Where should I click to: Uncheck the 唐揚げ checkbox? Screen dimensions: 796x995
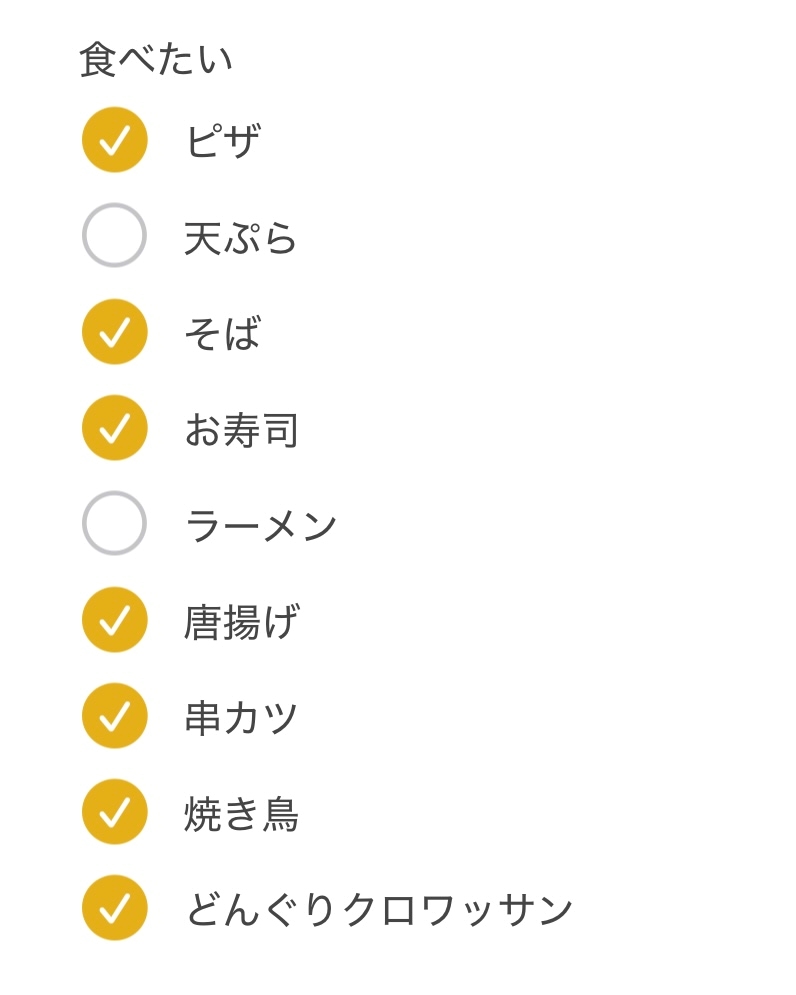point(115,620)
